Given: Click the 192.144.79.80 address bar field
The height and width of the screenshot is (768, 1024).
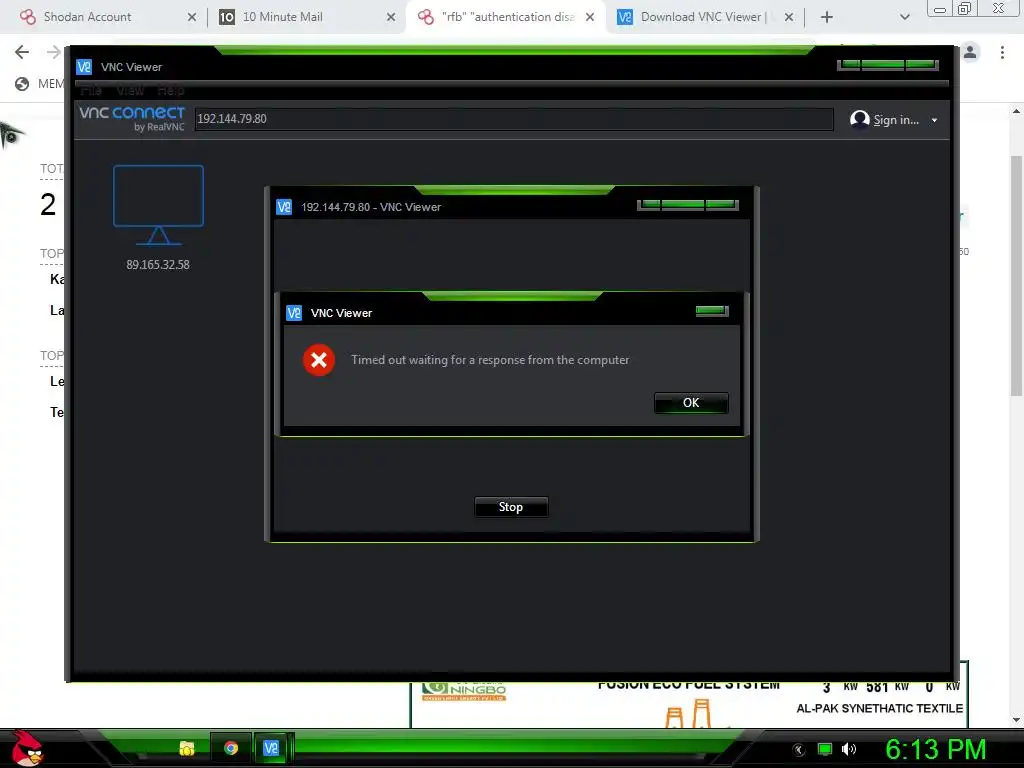Looking at the screenshot, I should point(514,119).
